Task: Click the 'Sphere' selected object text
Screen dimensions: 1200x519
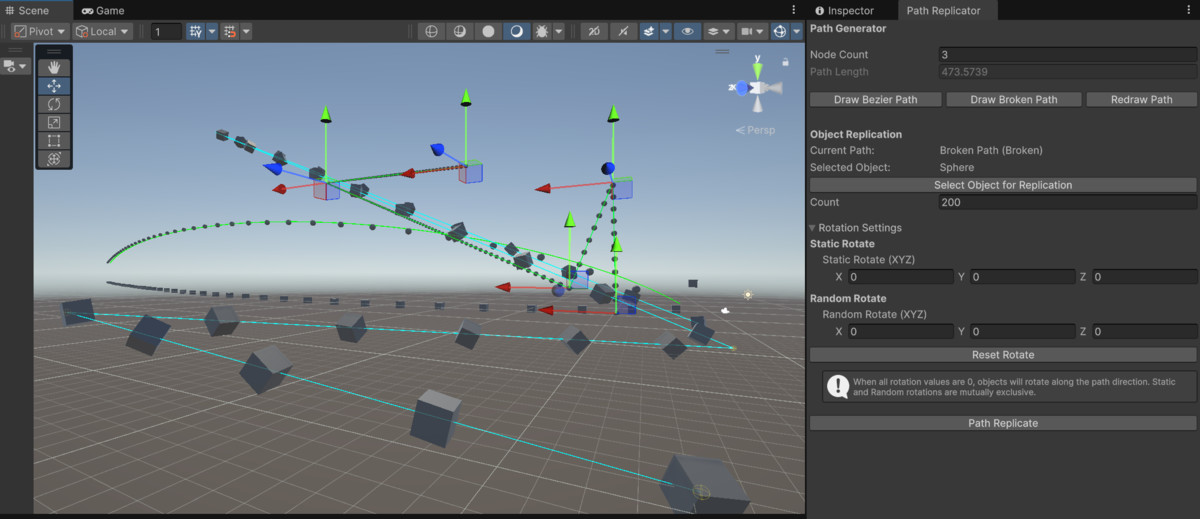Action: 957,167
